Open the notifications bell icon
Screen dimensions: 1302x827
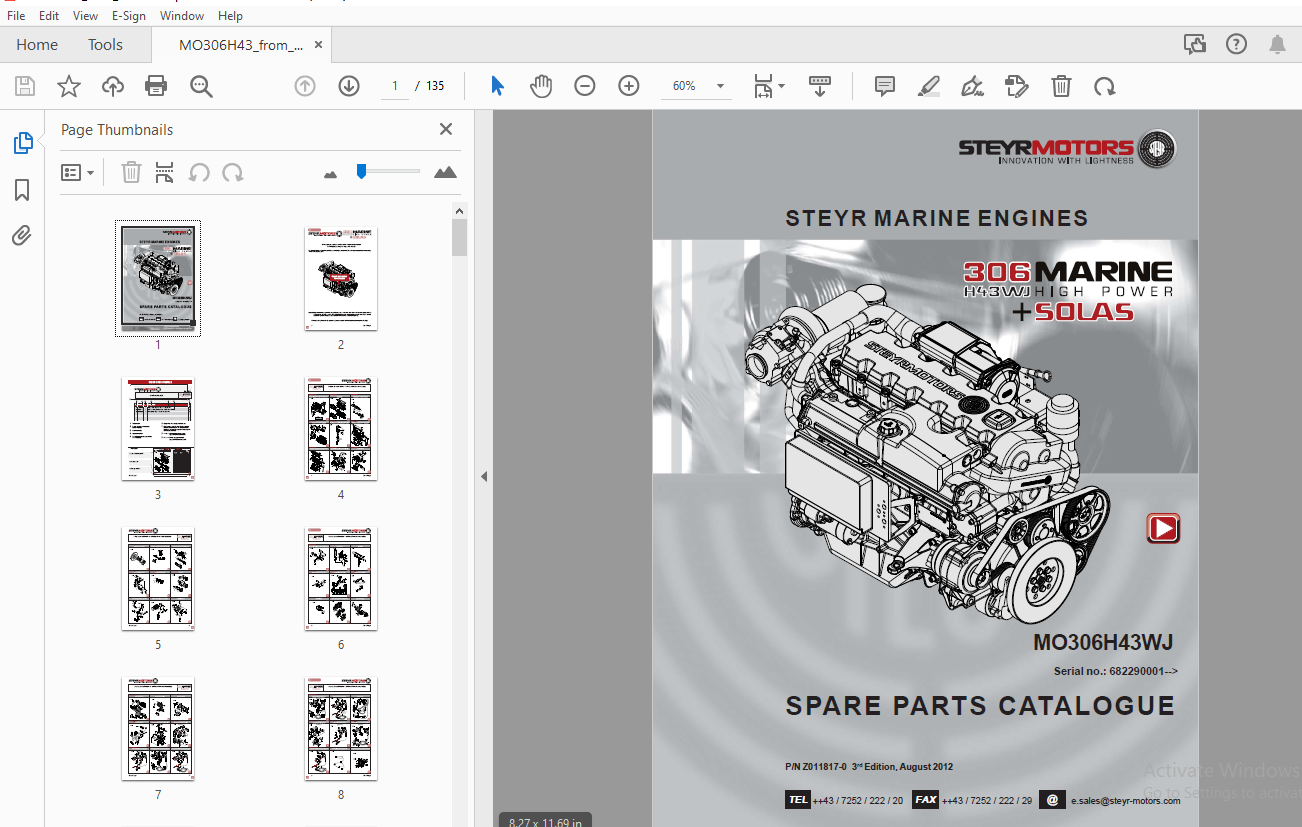point(1277,44)
